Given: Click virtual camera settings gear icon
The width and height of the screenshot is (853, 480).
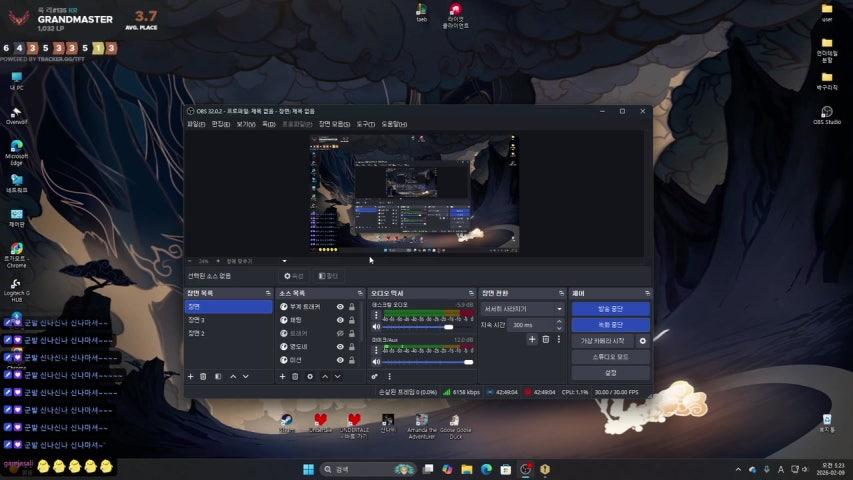Looking at the screenshot, I should 643,341.
